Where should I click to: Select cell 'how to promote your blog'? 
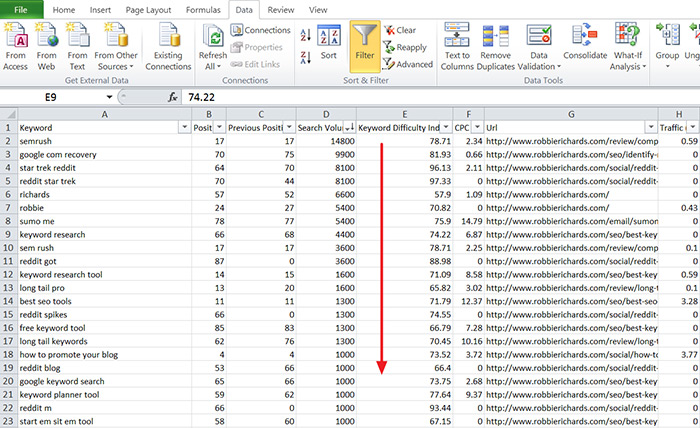pos(104,355)
